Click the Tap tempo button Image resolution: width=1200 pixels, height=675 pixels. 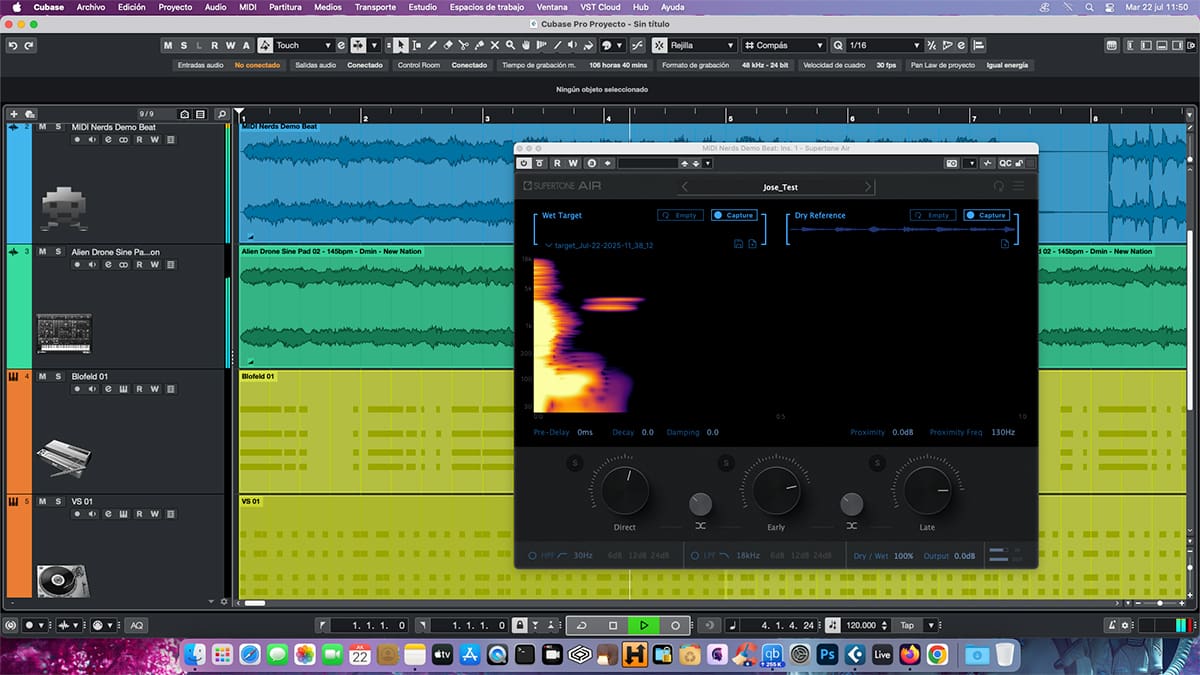pyautogui.click(x=907, y=625)
